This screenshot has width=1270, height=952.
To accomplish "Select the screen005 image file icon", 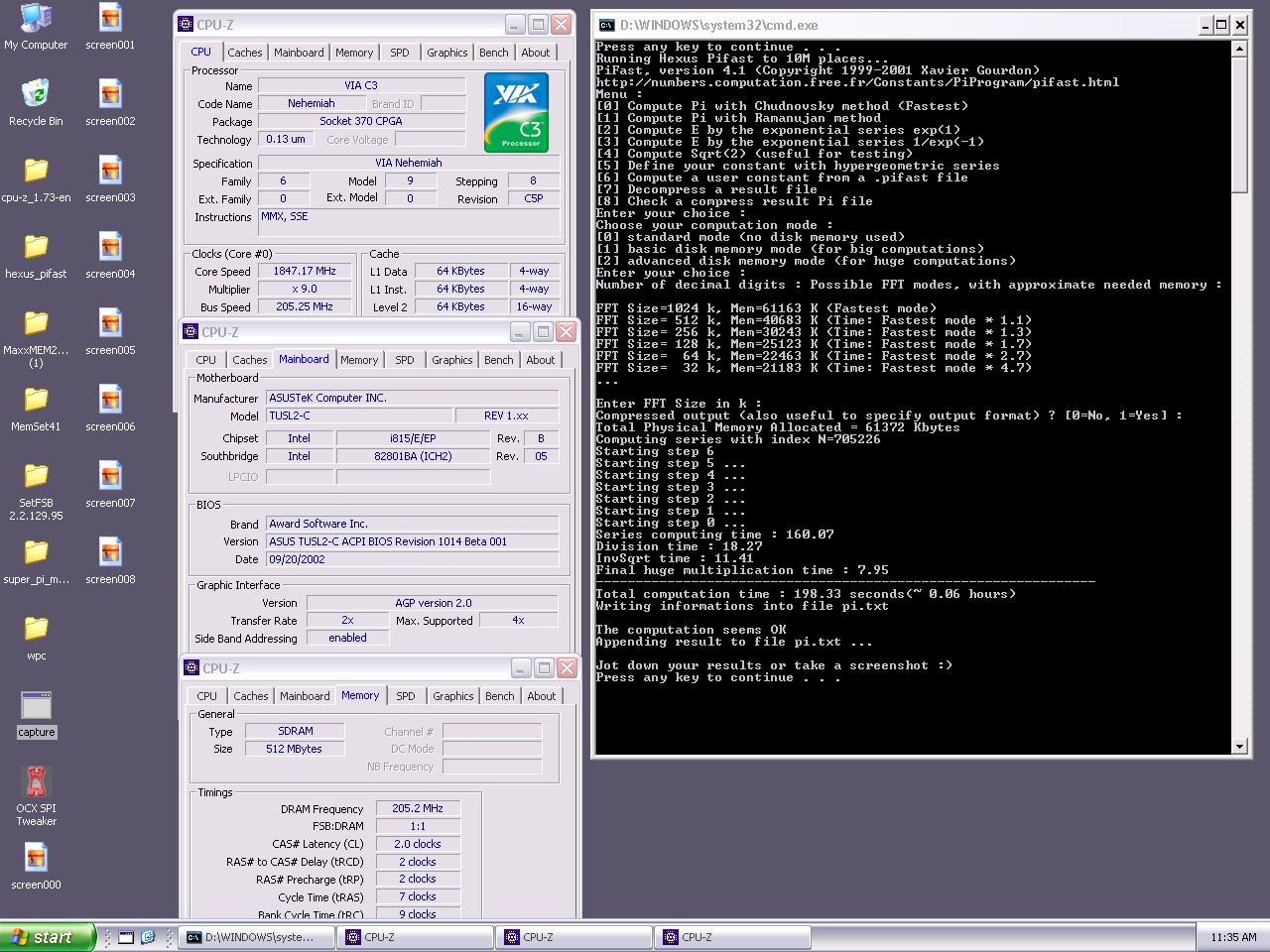I will coord(110,323).
